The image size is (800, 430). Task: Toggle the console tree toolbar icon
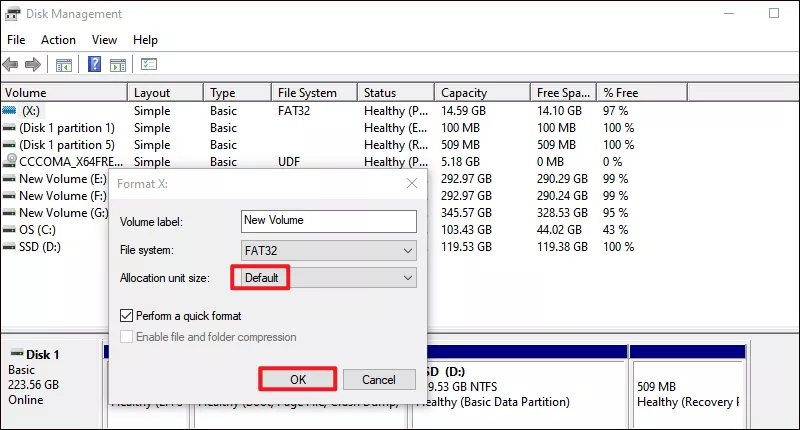(x=64, y=65)
